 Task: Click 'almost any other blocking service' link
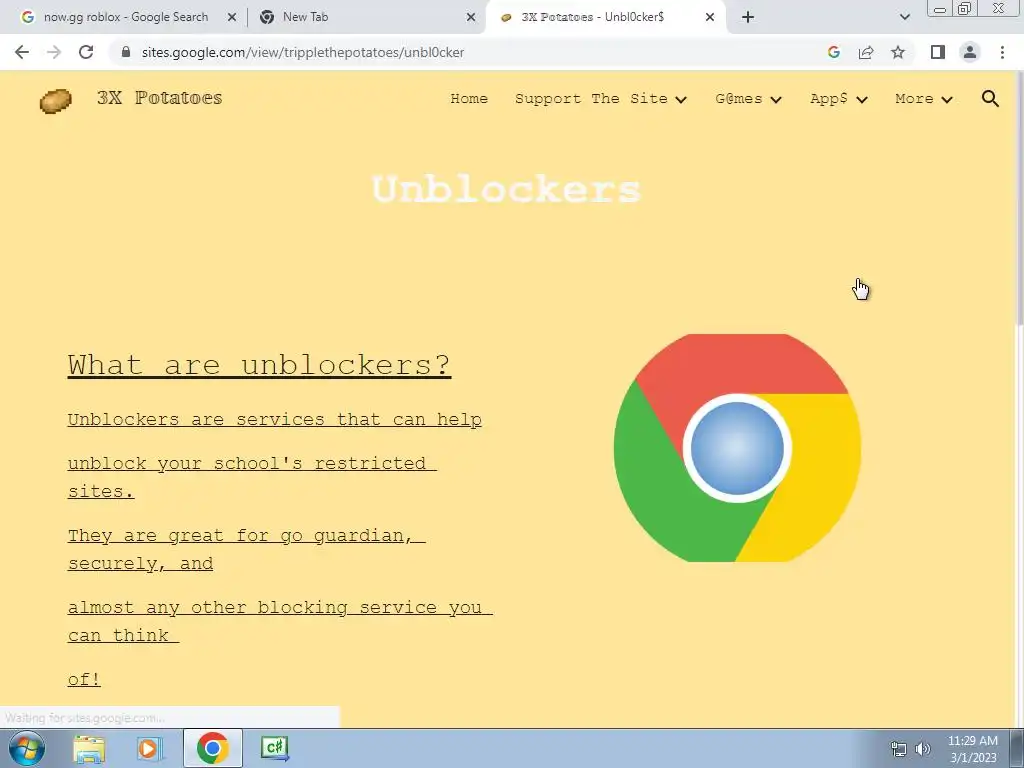(x=280, y=621)
